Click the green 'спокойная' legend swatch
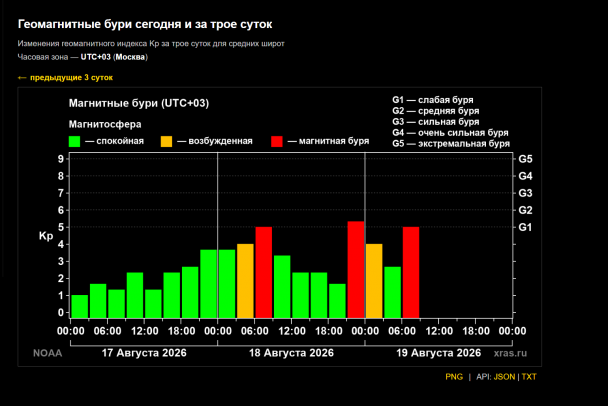 tap(74, 142)
